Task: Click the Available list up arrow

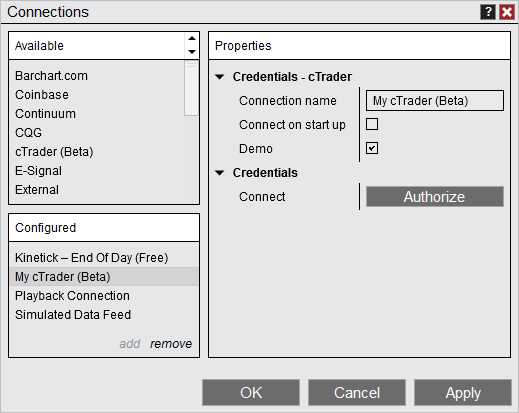Action: [192, 38]
